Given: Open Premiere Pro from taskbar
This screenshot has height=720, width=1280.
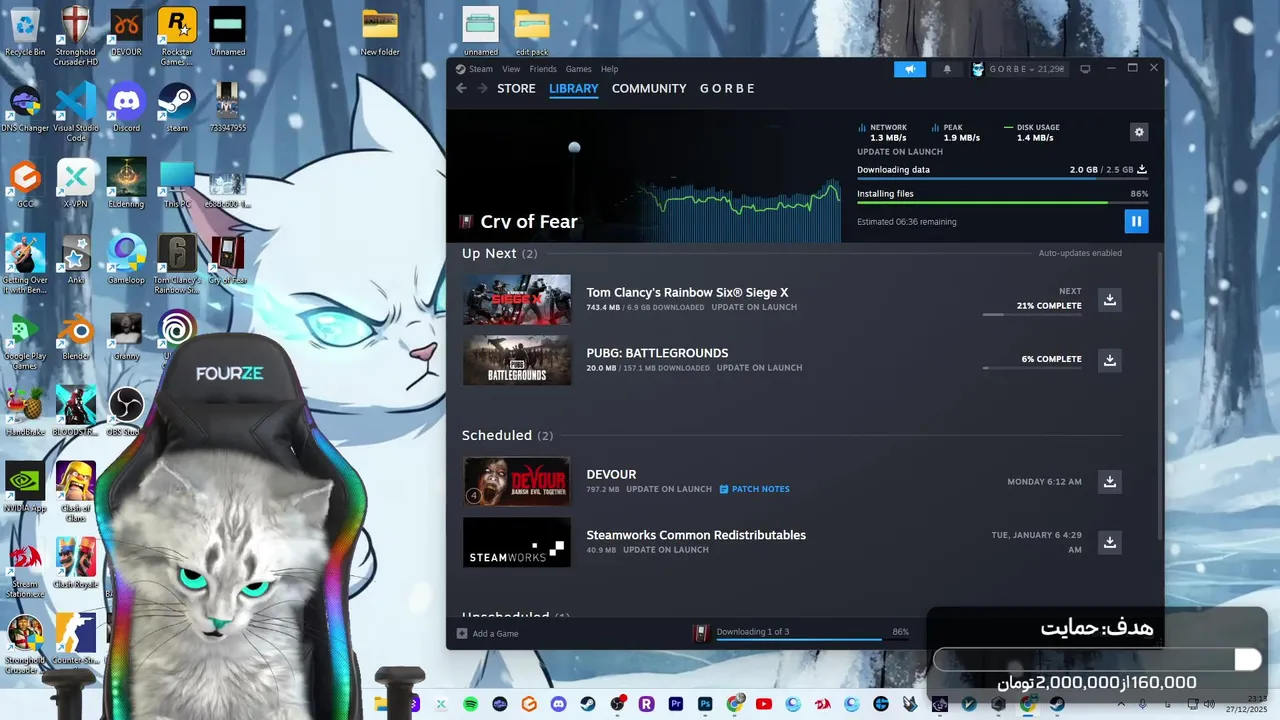Looking at the screenshot, I should pos(676,704).
